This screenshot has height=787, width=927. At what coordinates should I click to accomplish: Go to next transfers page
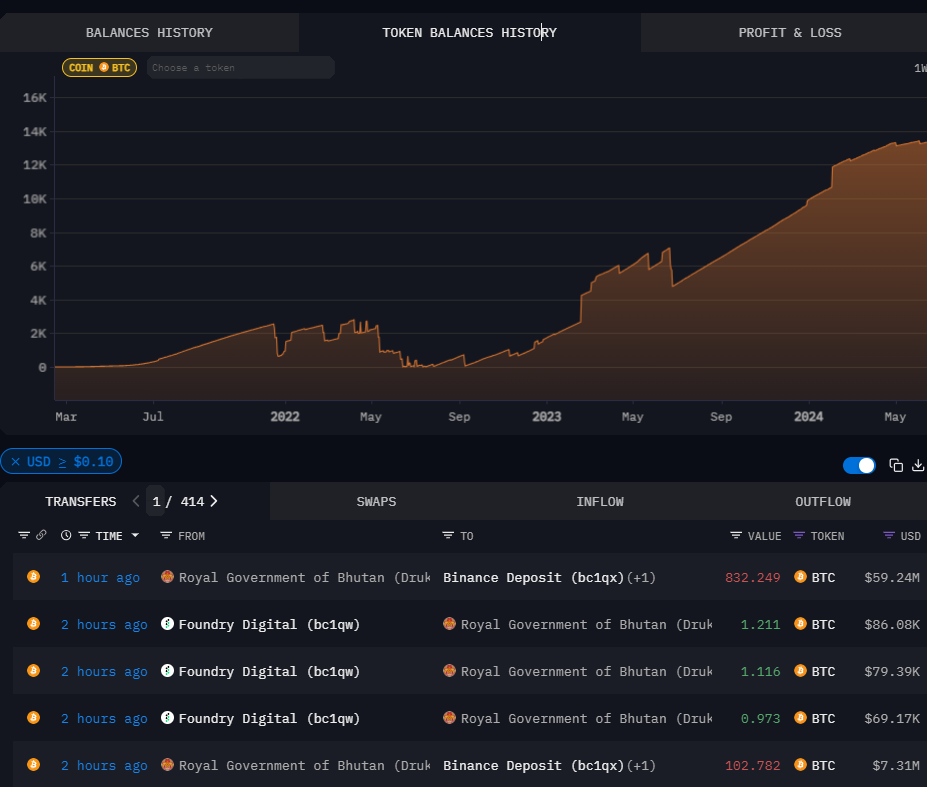click(214, 501)
